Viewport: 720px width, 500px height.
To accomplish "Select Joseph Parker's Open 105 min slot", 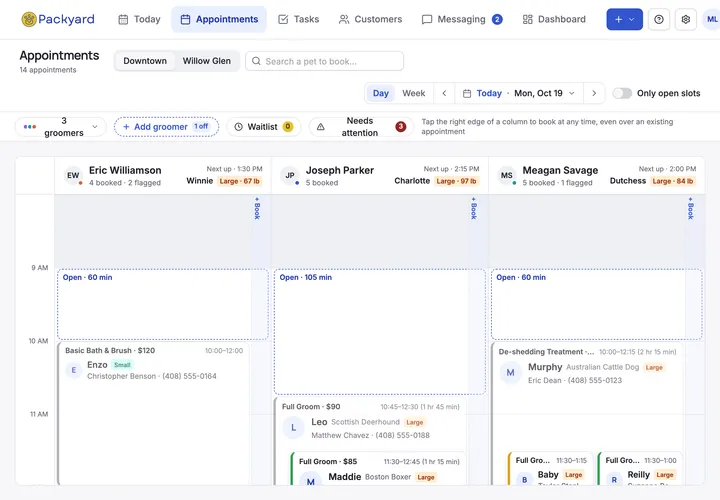I will click(x=380, y=332).
